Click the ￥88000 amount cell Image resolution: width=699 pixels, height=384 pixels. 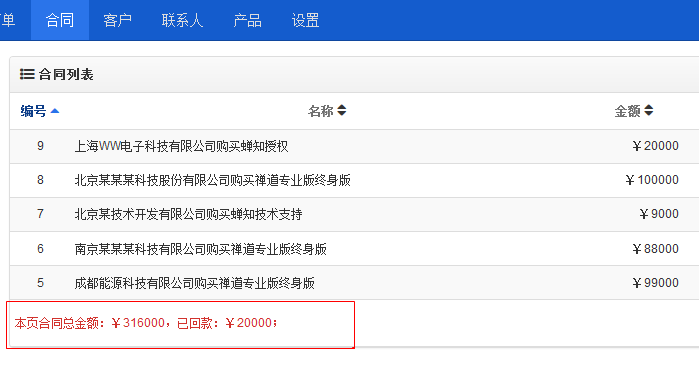tap(655, 248)
